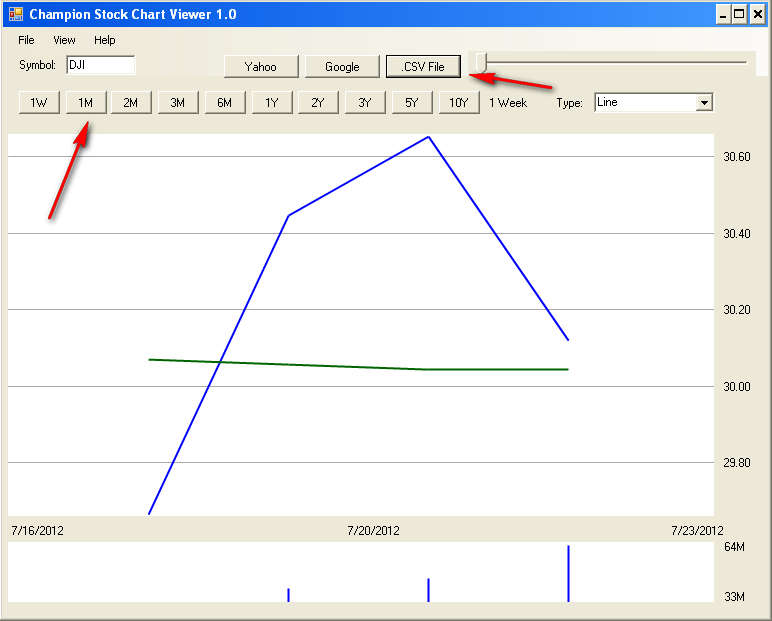
Task: Click the 7/23/2012 date label
Action: coord(697,530)
